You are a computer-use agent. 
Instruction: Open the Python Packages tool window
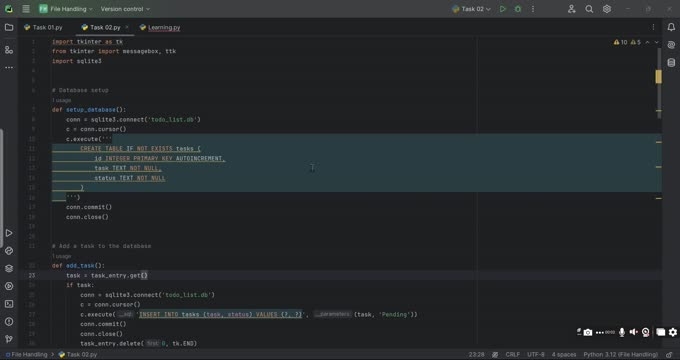[9, 268]
